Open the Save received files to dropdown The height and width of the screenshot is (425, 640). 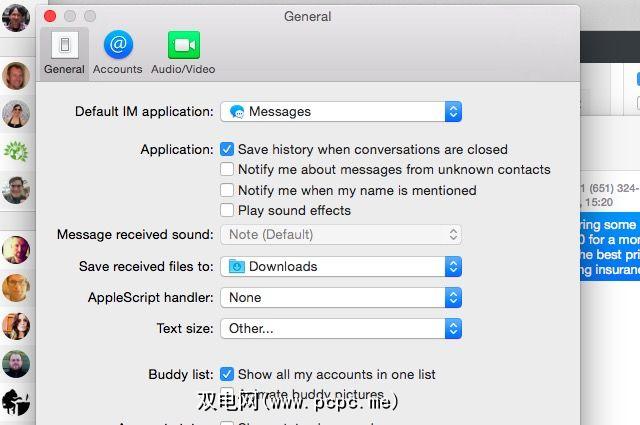coord(341,266)
